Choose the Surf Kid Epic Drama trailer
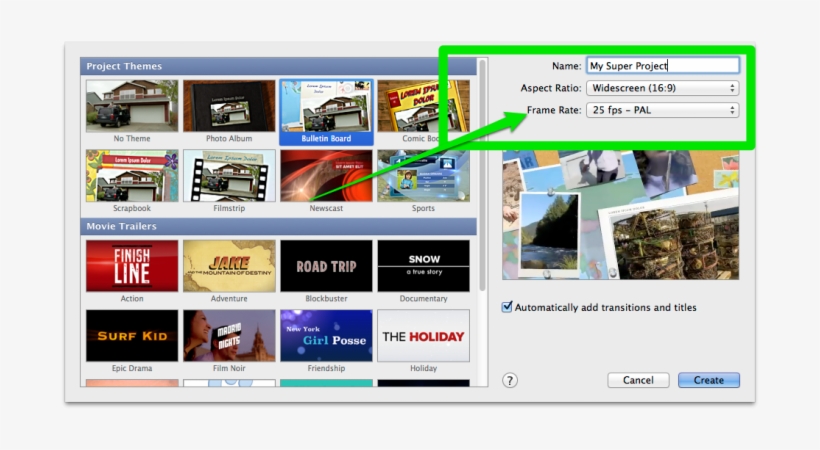This screenshot has width=820, height=450. point(132,335)
